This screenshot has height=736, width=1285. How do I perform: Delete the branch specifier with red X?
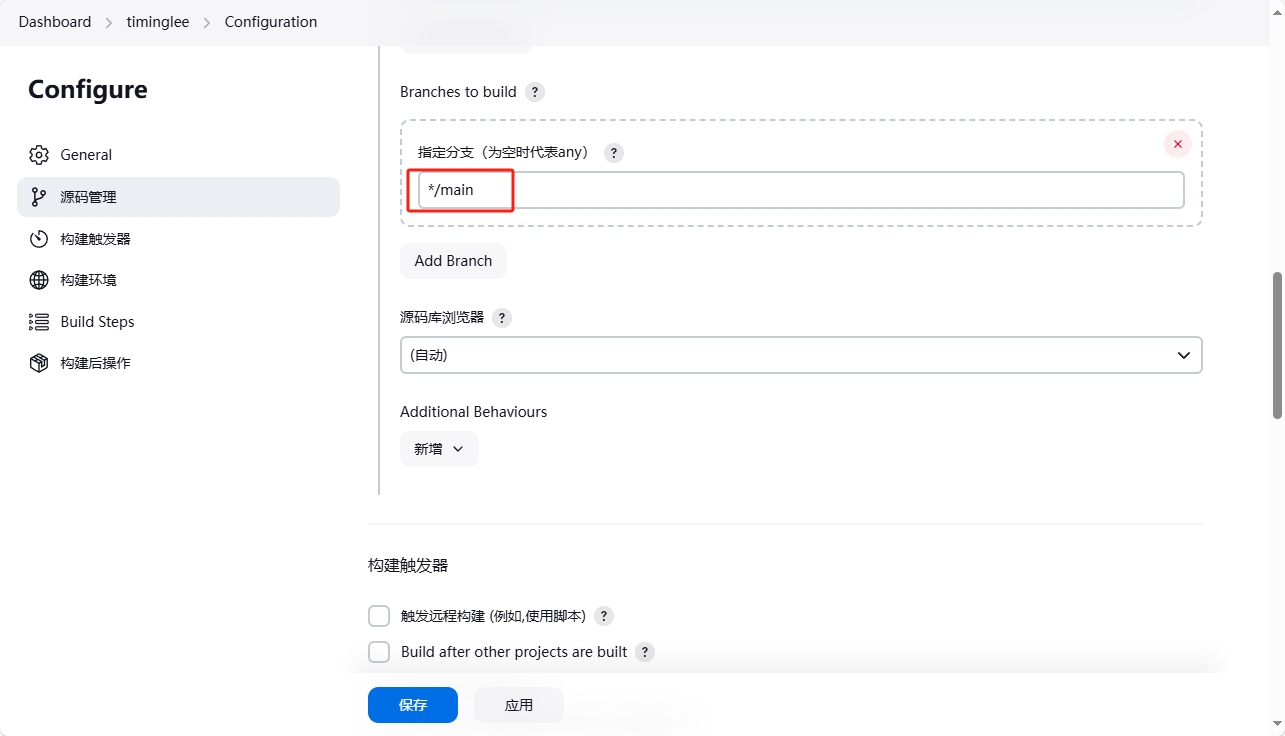[1178, 144]
